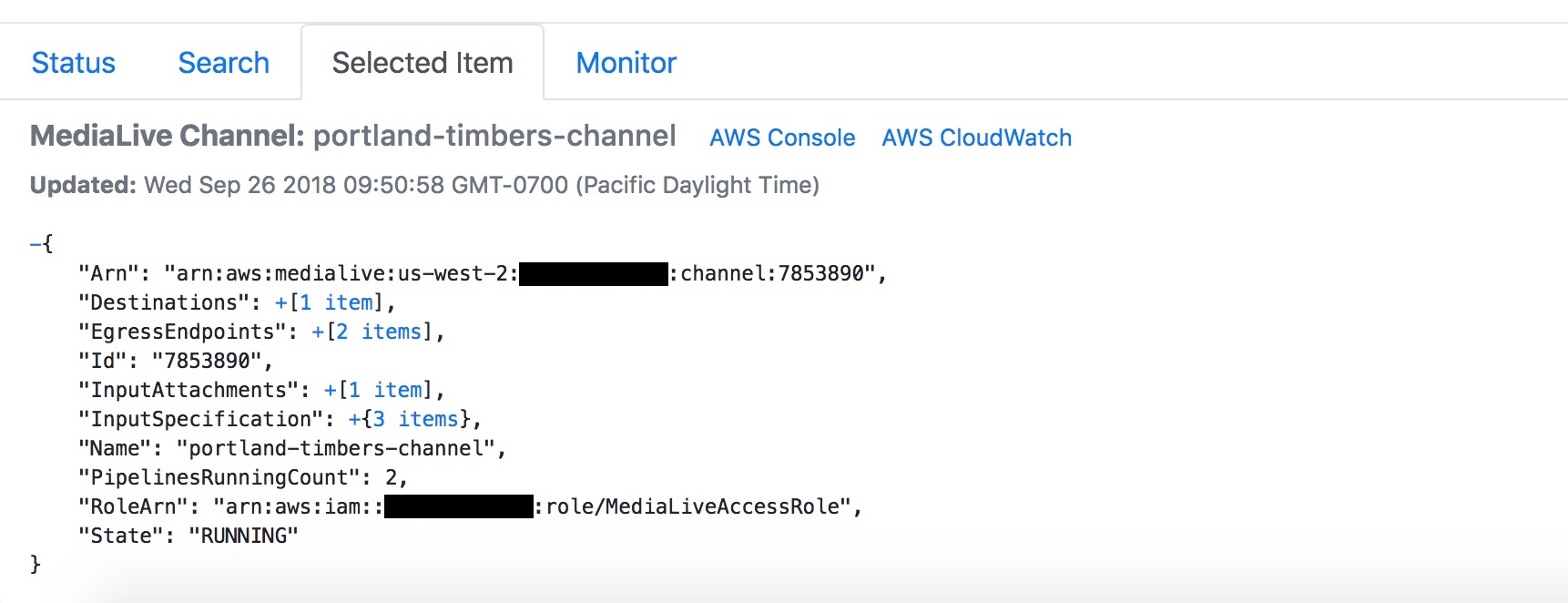Click the MediaLive Channel heading title
The height and width of the screenshot is (603, 1568).
(x=353, y=136)
